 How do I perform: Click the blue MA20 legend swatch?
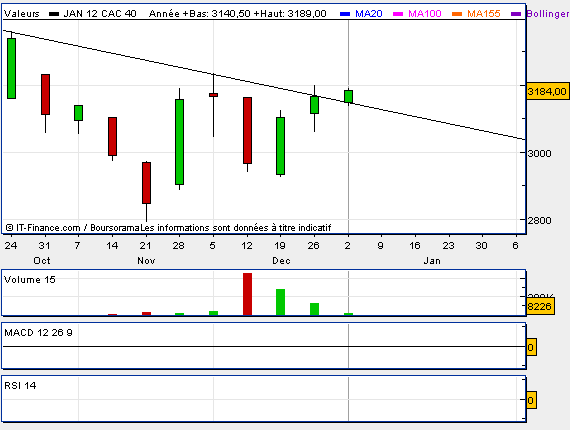pos(345,14)
